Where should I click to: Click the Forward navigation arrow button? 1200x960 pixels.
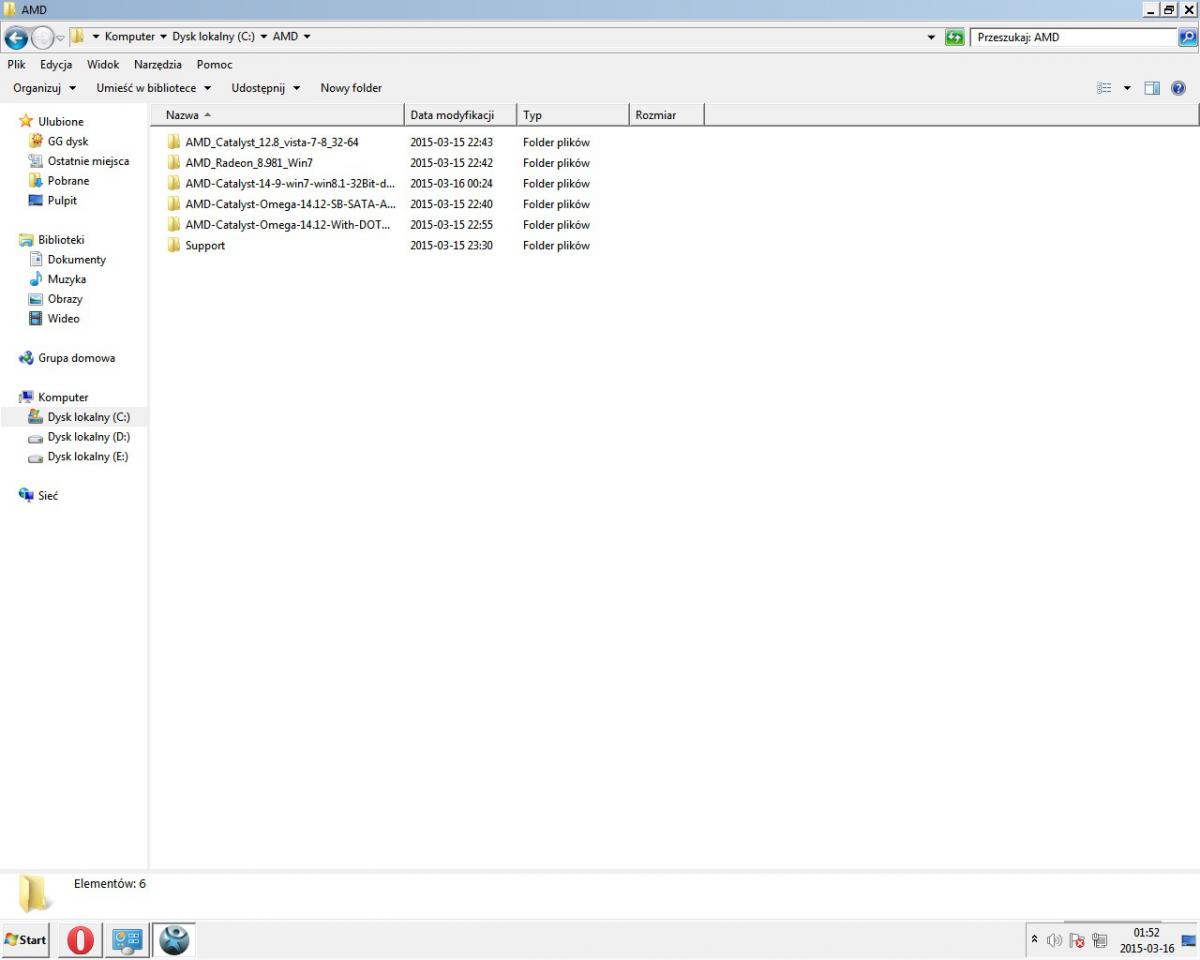click(x=42, y=38)
